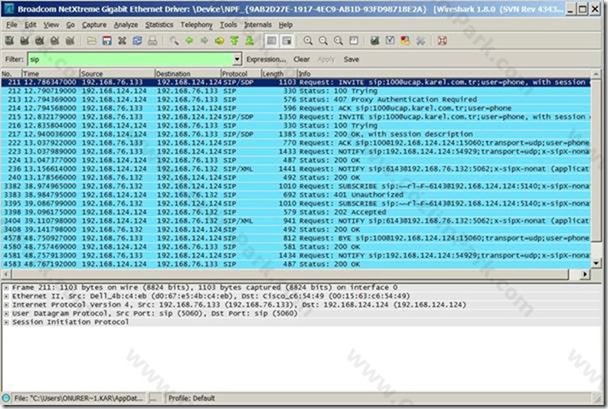Expand the Session Initiation Protocol tree node
This screenshot has height=409, width=608.
click(x=6, y=322)
